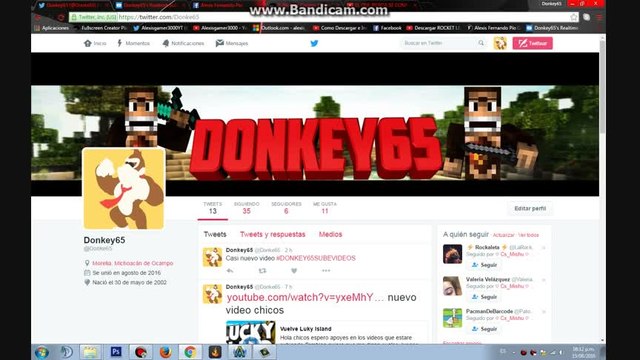The height and width of the screenshot is (360, 640).
Task: Click the Twittear compose button
Action: tap(532, 43)
